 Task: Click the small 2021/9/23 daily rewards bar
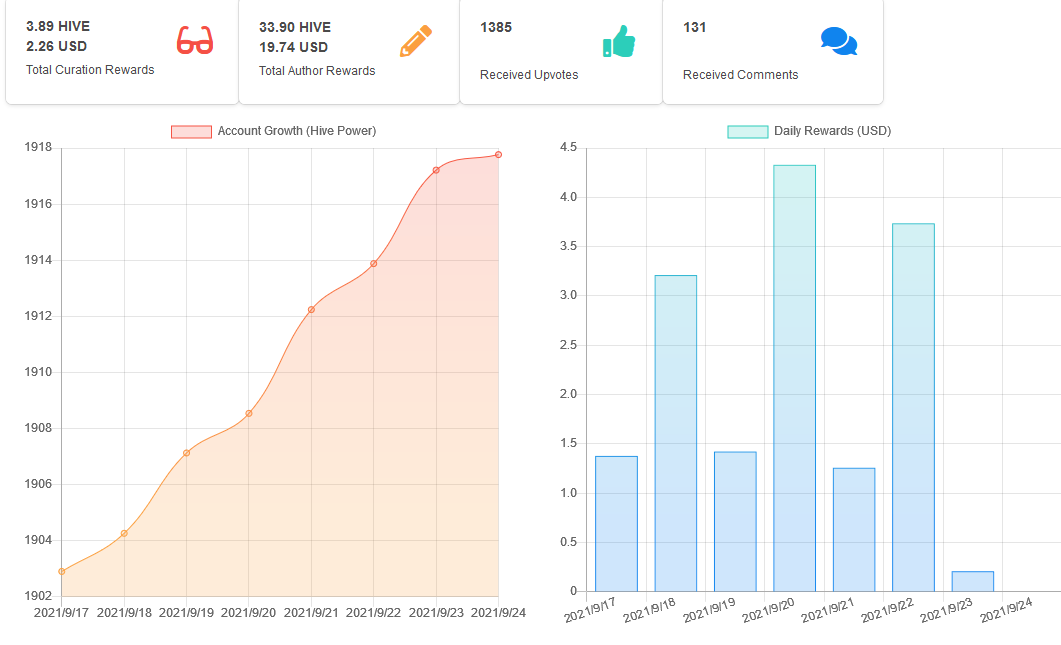[x=972, y=581]
